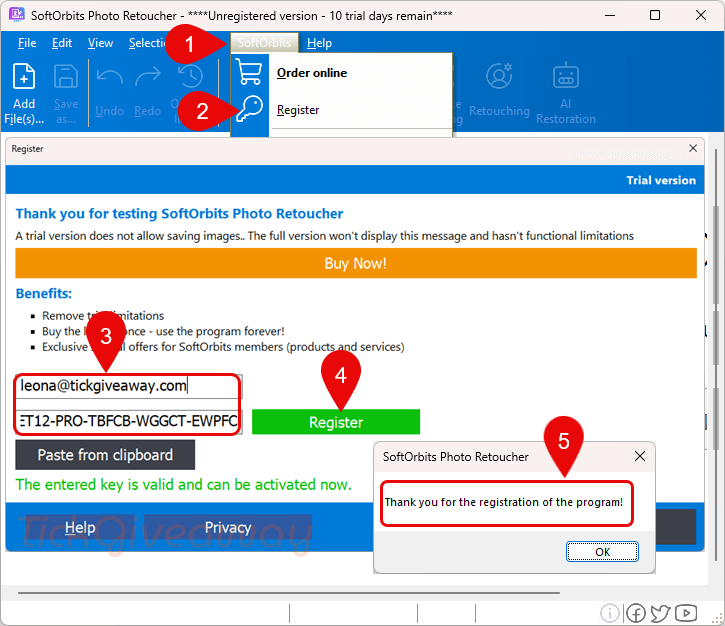Click the Help button in Register dialog
Image resolution: width=725 pixels, height=626 pixels.
pos(80,528)
